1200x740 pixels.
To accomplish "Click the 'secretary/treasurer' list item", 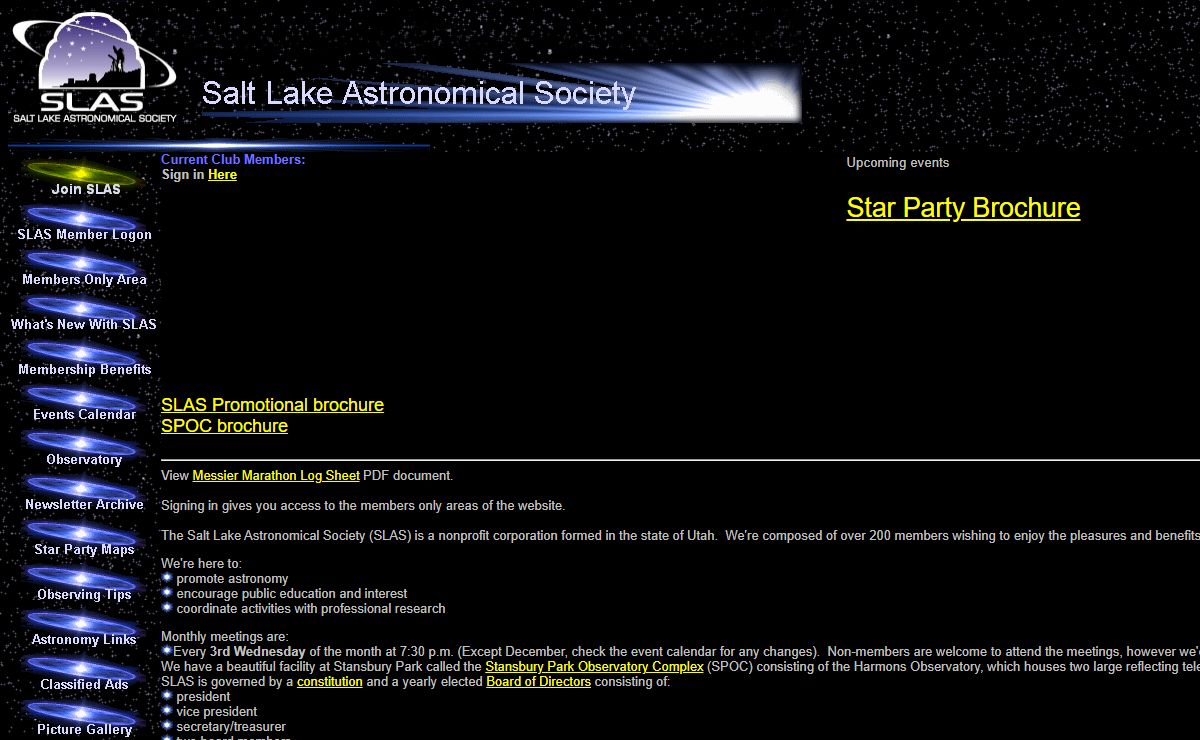I will coord(231,727).
